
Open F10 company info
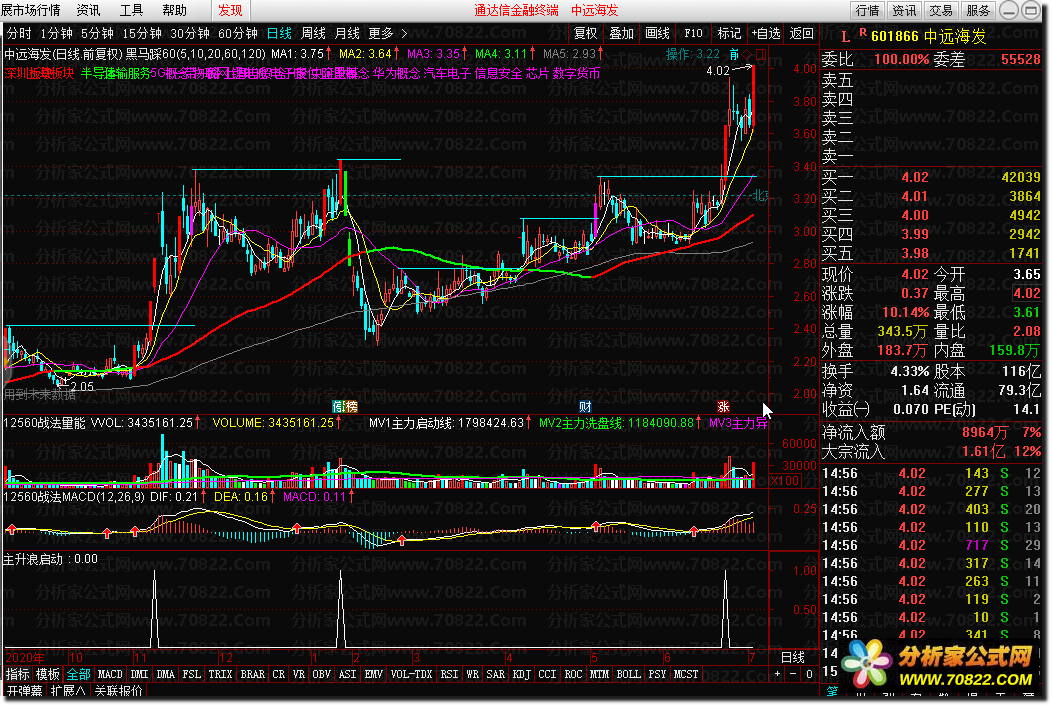coord(693,33)
